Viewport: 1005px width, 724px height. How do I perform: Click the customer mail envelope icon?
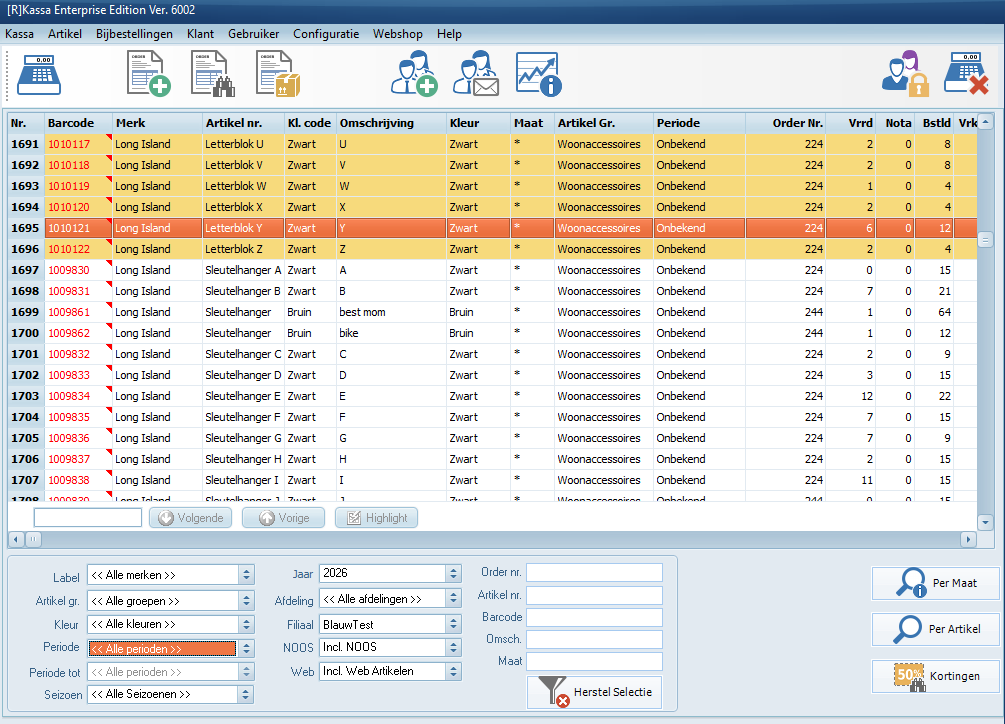[476, 75]
